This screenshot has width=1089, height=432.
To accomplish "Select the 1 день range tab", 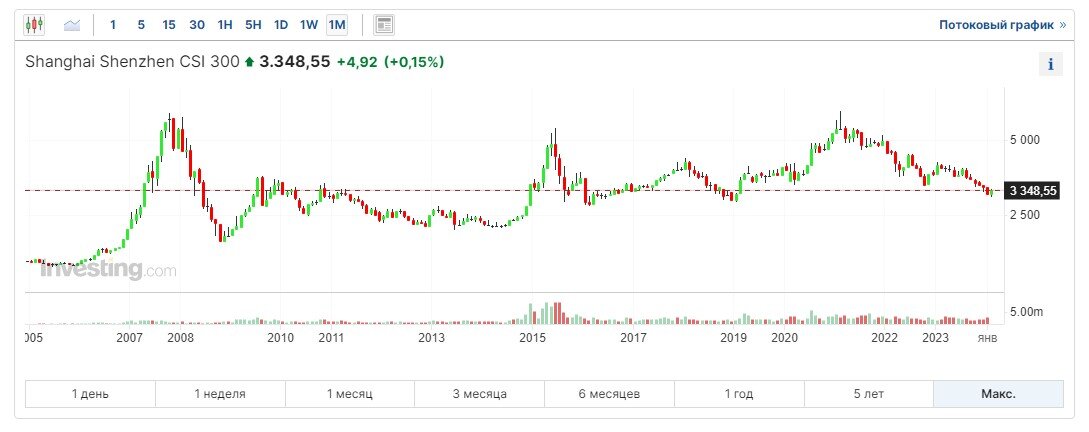I will pyautogui.click(x=90, y=394).
